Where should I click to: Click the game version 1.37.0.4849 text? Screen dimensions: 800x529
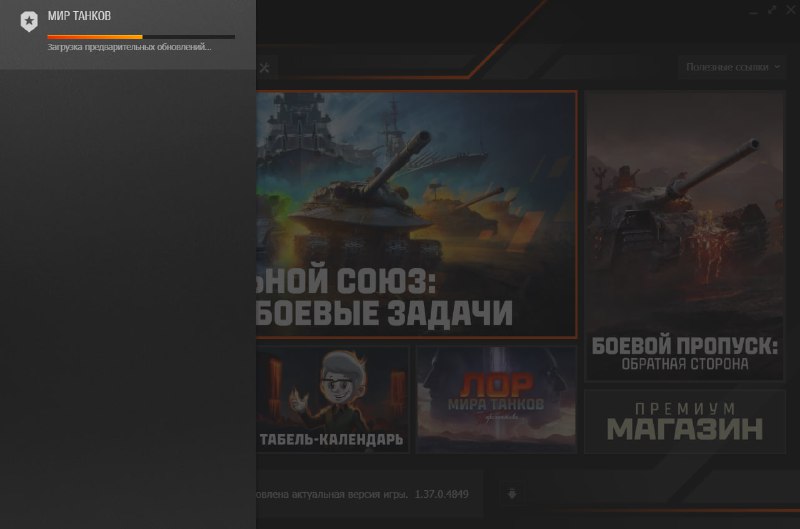point(442,494)
